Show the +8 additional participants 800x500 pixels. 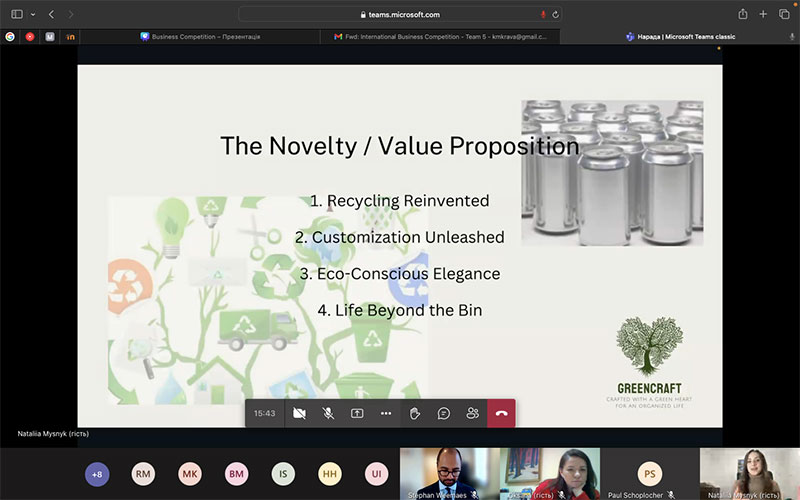click(97, 474)
